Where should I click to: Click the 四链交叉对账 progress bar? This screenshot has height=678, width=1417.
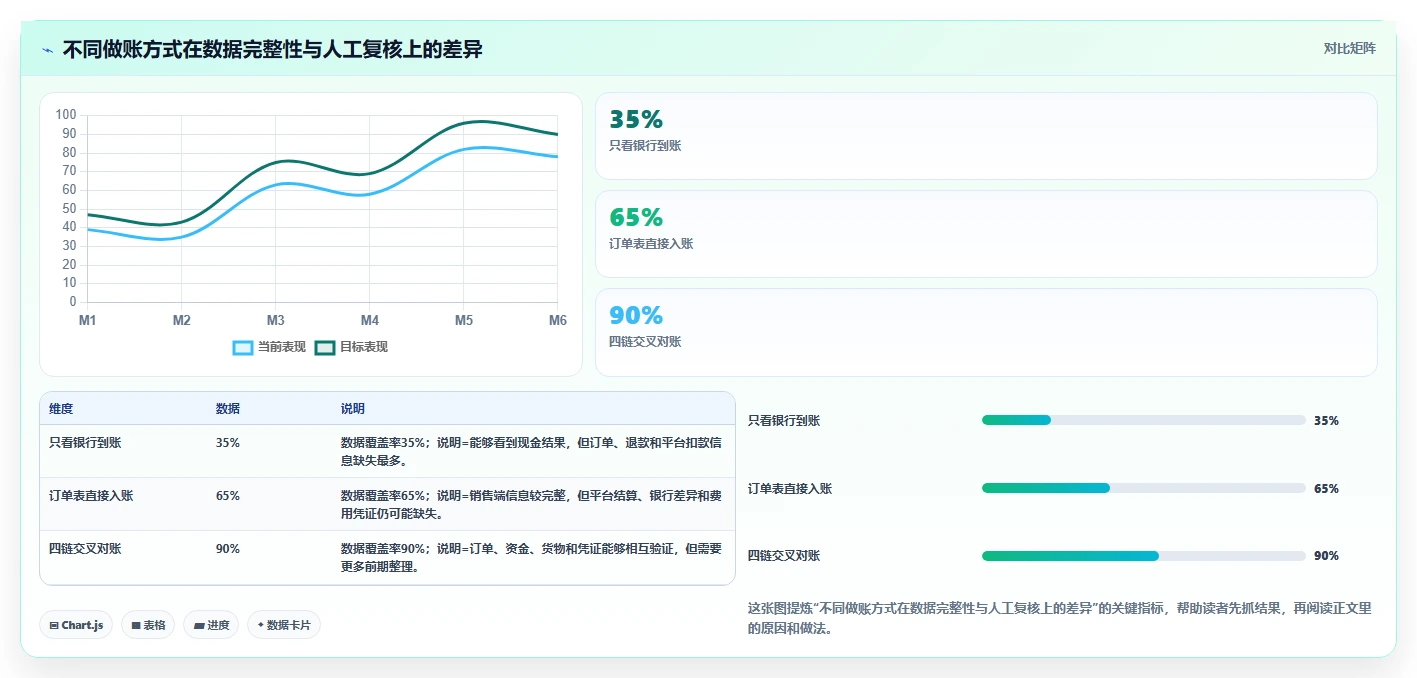(x=1144, y=556)
